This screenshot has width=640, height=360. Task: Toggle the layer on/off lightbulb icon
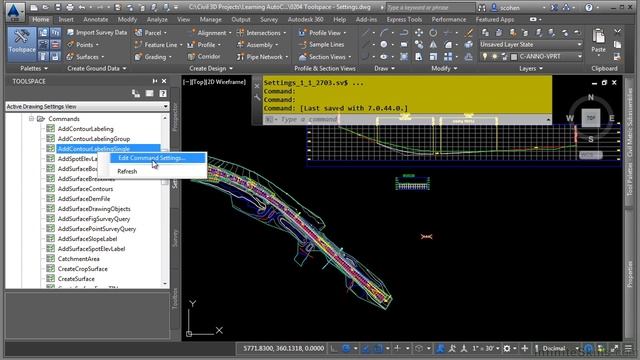click(484, 56)
